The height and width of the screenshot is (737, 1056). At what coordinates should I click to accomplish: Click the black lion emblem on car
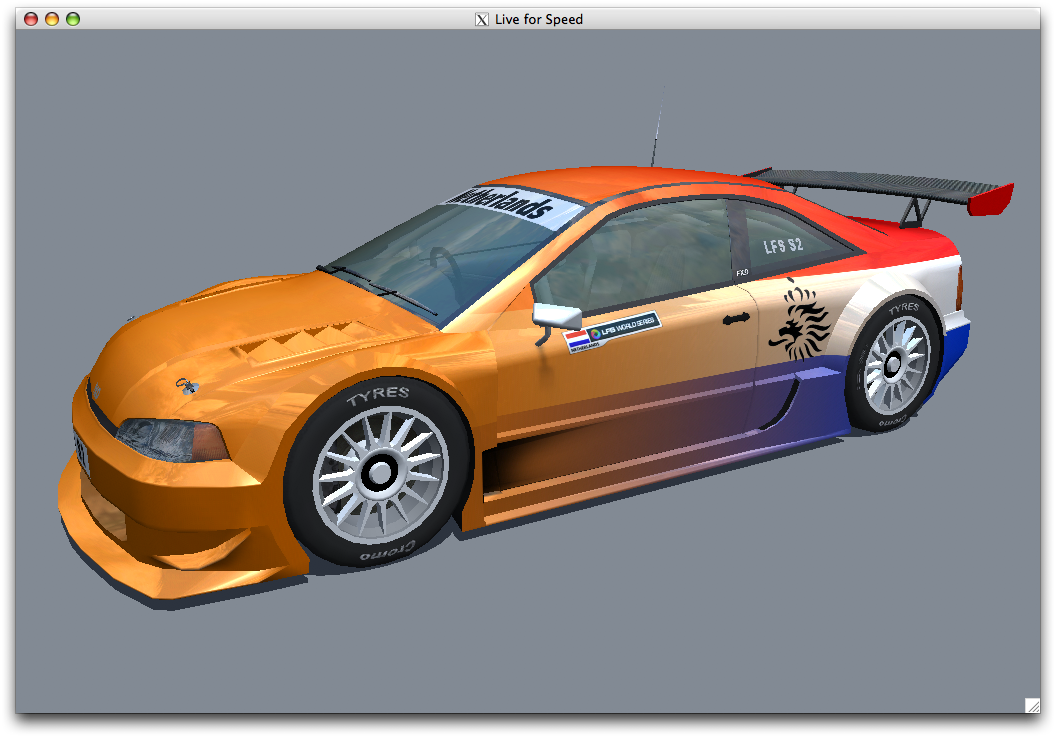tap(799, 321)
